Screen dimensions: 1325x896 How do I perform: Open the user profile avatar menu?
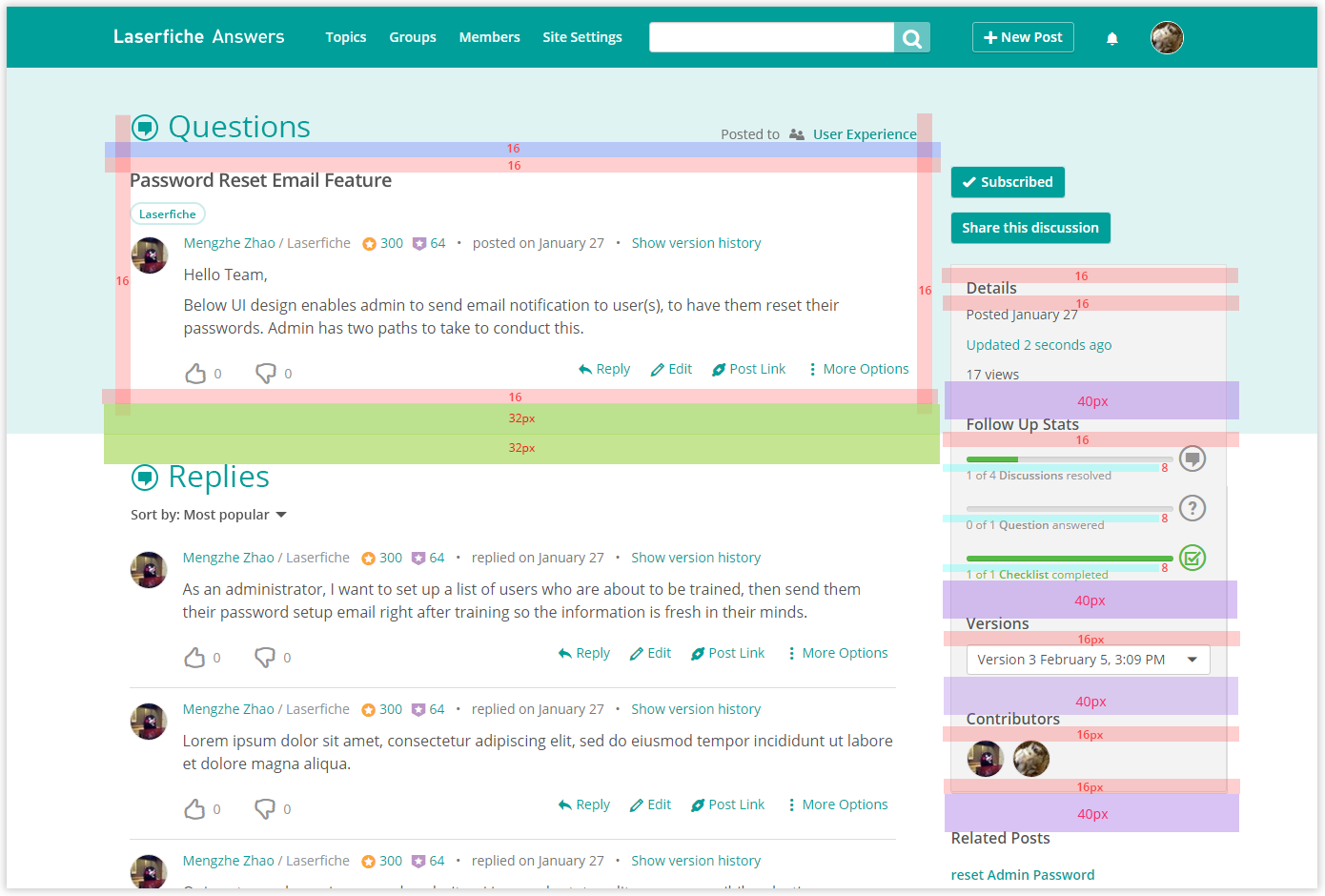click(1167, 37)
